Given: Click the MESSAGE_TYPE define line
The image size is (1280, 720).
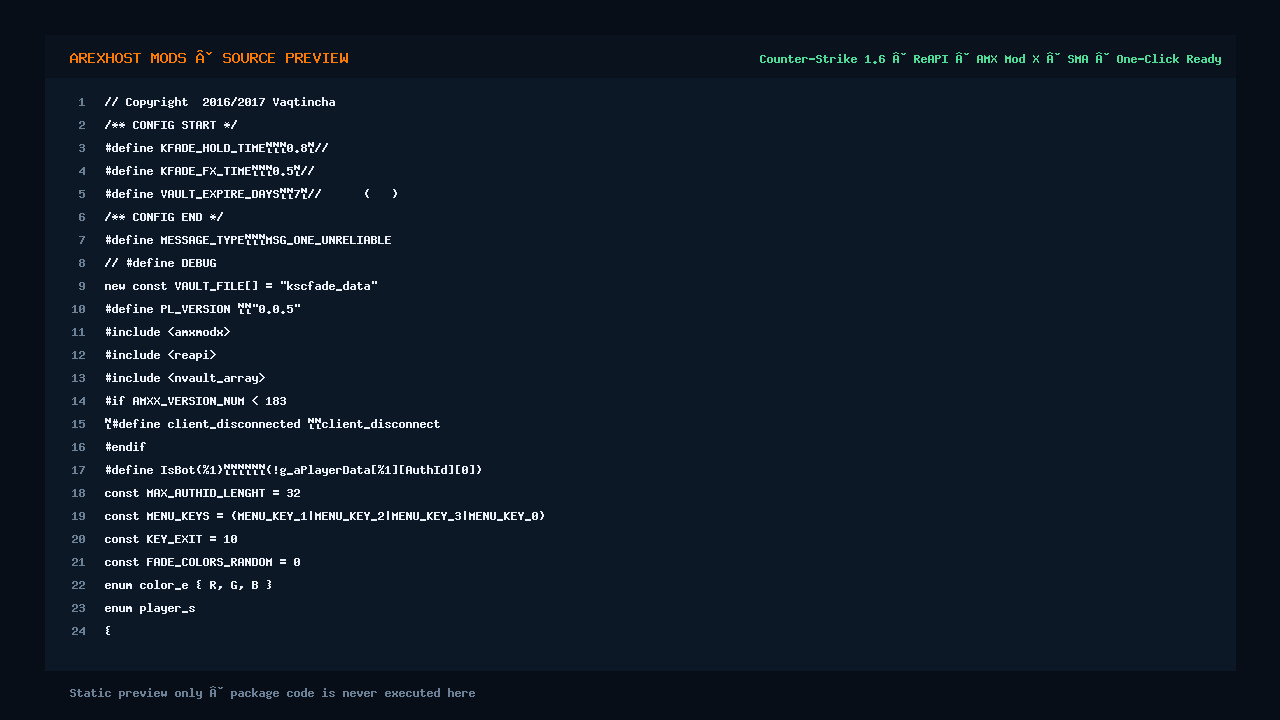Looking at the screenshot, I should pos(248,240).
